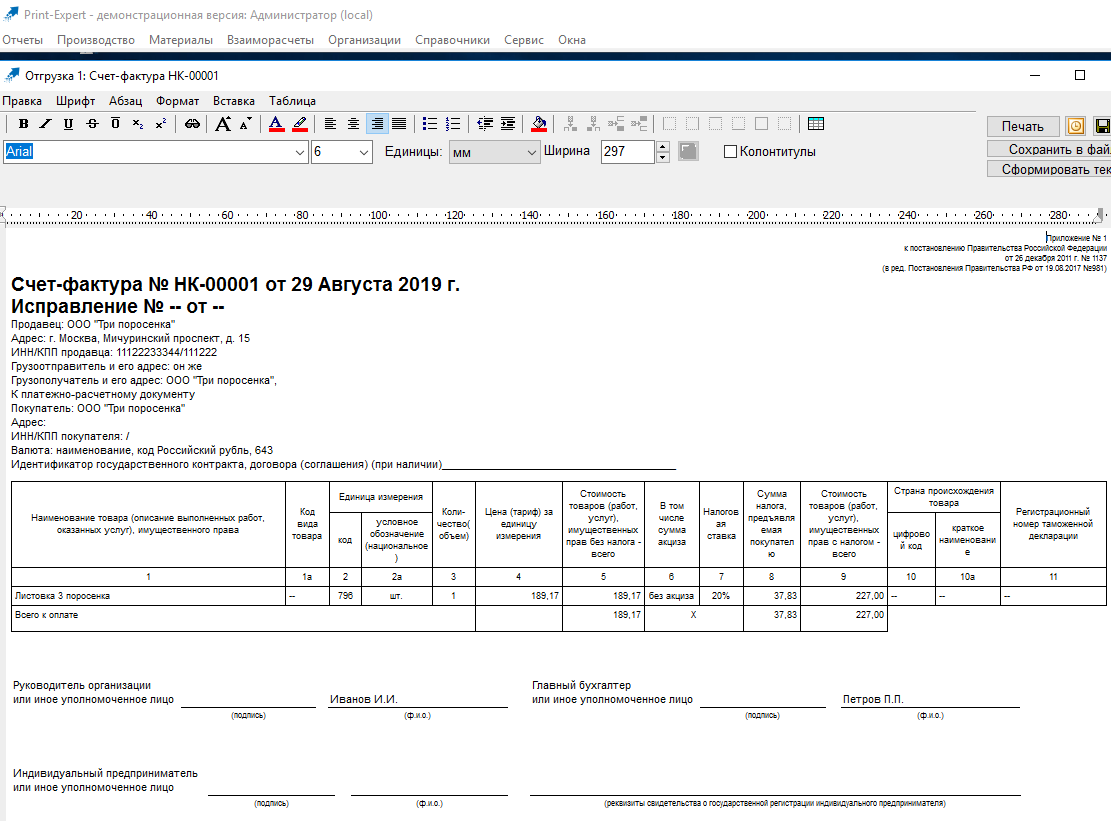1111x821 pixels.
Task: Open the Единицы units dropdown
Action: point(532,152)
